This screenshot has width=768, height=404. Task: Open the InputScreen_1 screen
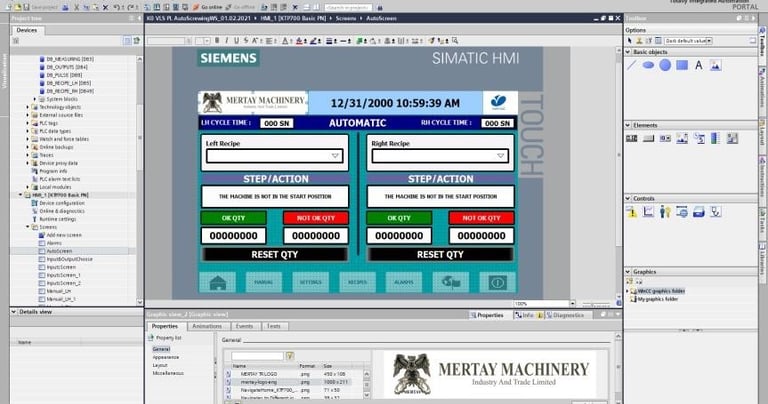point(63,275)
